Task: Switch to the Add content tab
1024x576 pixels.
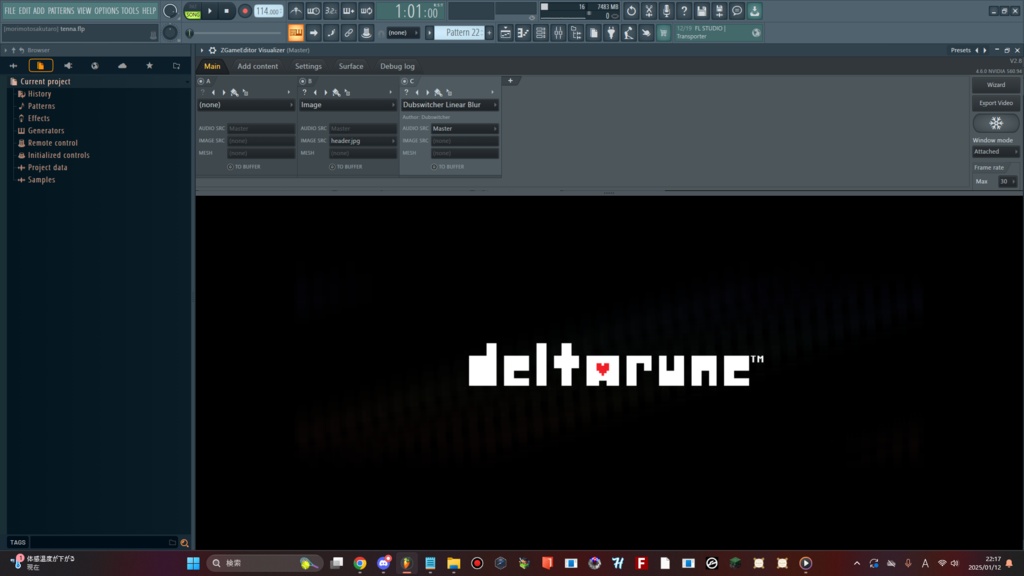Action: 257,66
